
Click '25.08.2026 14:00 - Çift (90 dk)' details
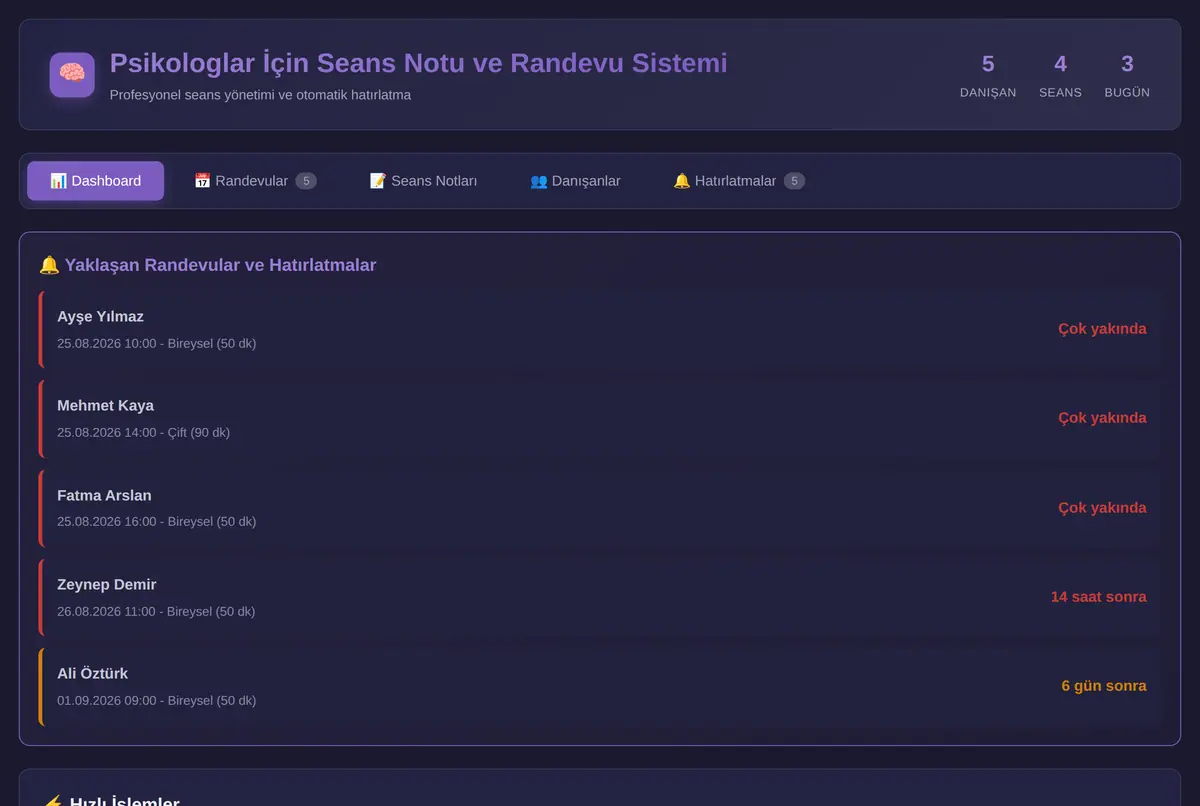(x=143, y=432)
